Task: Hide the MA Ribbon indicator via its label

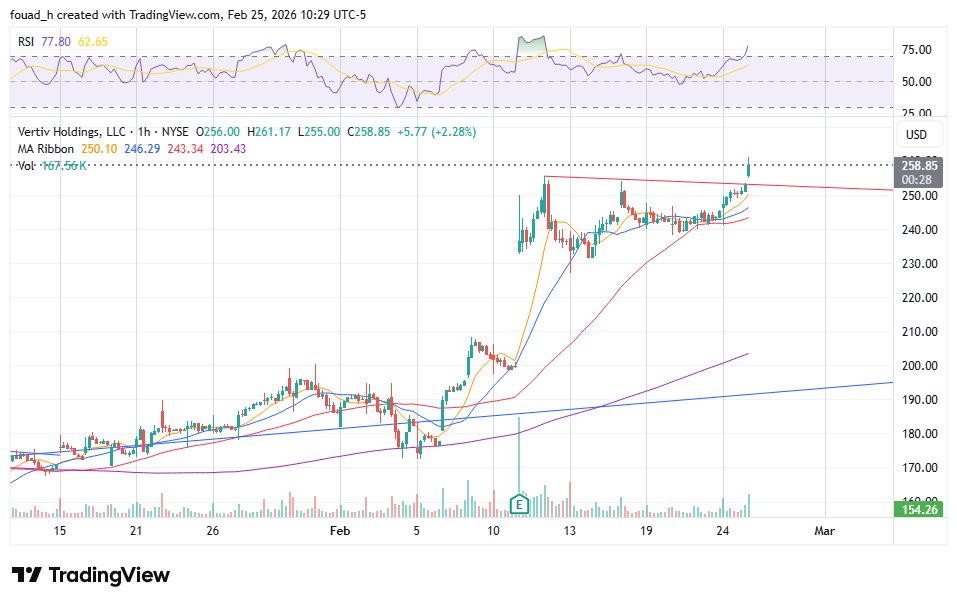Action: [44, 148]
